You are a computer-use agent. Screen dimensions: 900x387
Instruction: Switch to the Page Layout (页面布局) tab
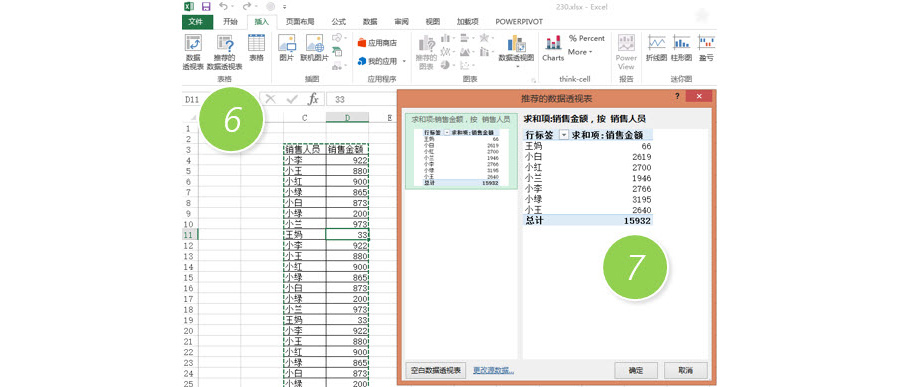tap(300, 22)
